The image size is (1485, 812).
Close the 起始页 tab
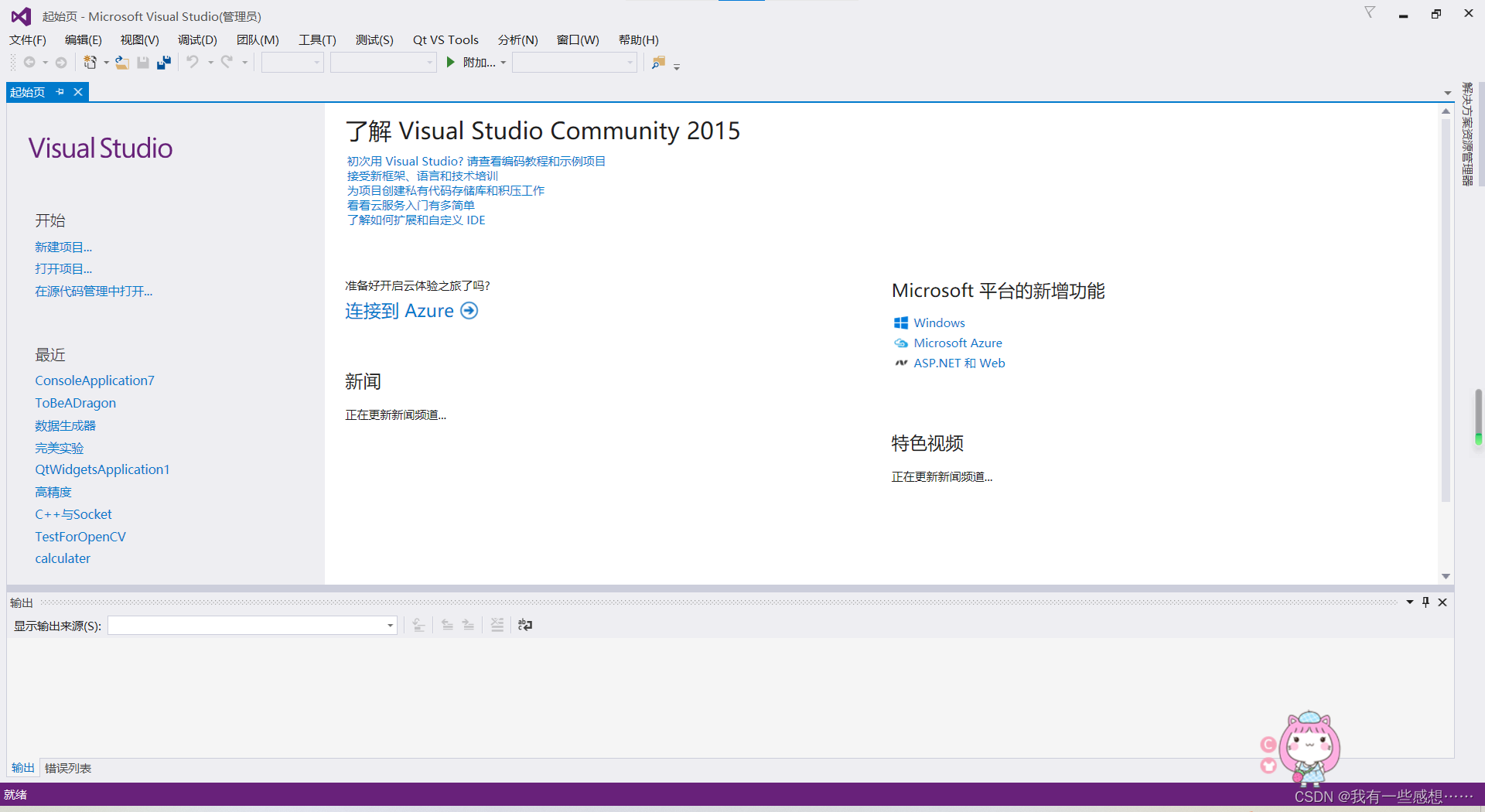click(78, 92)
